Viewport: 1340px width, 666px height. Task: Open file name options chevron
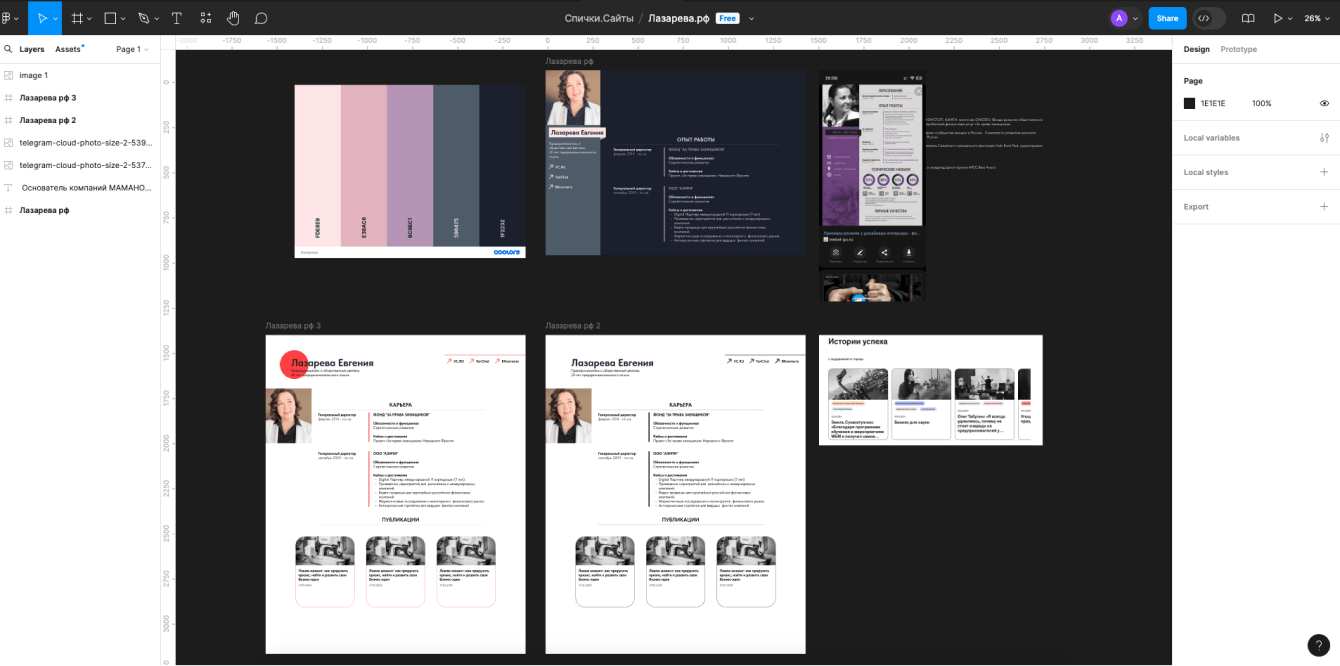(751, 19)
